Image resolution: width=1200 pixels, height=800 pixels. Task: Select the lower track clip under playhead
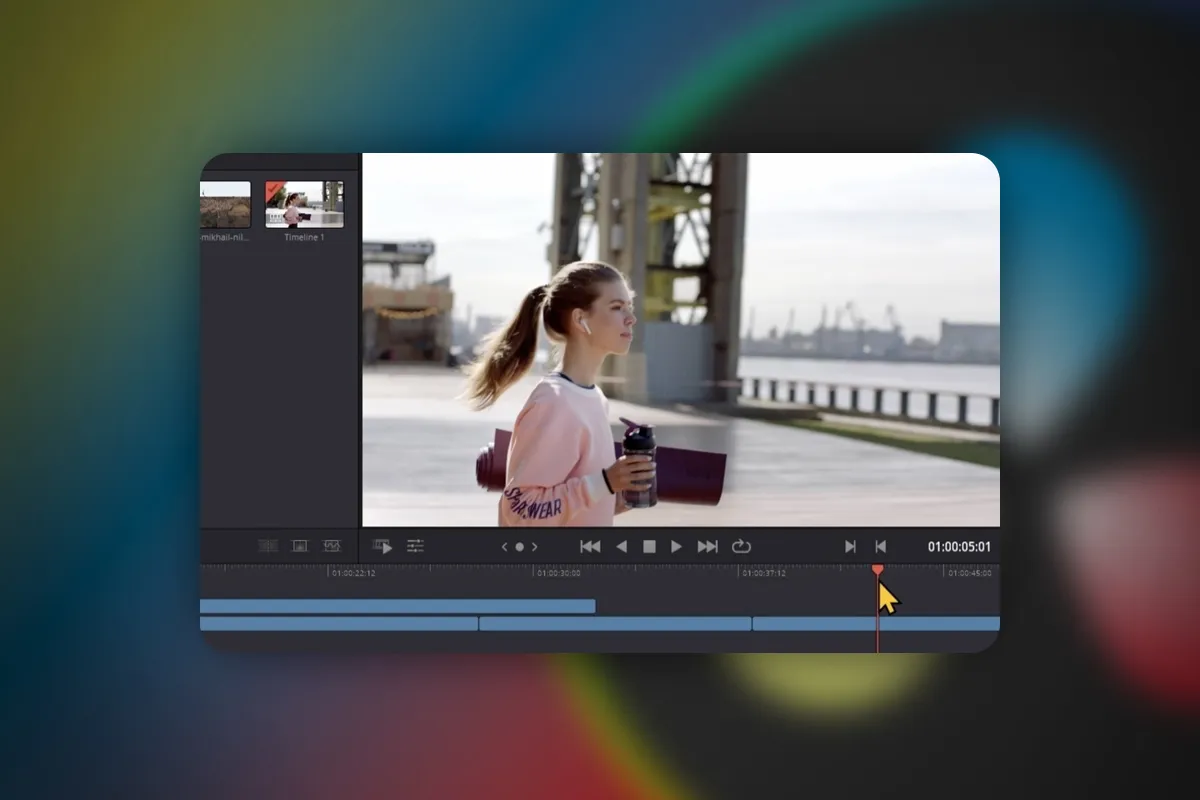(x=876, y=623)
